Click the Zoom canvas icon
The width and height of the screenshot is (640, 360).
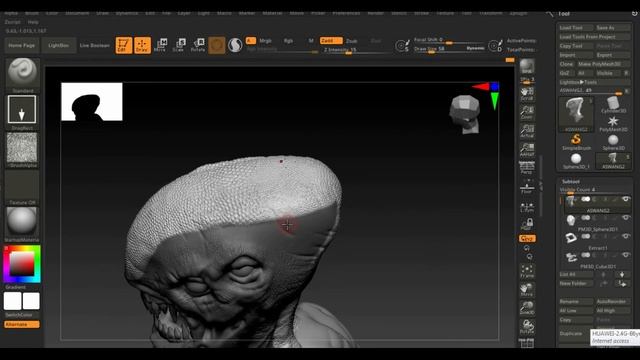[x=527, y=112]
